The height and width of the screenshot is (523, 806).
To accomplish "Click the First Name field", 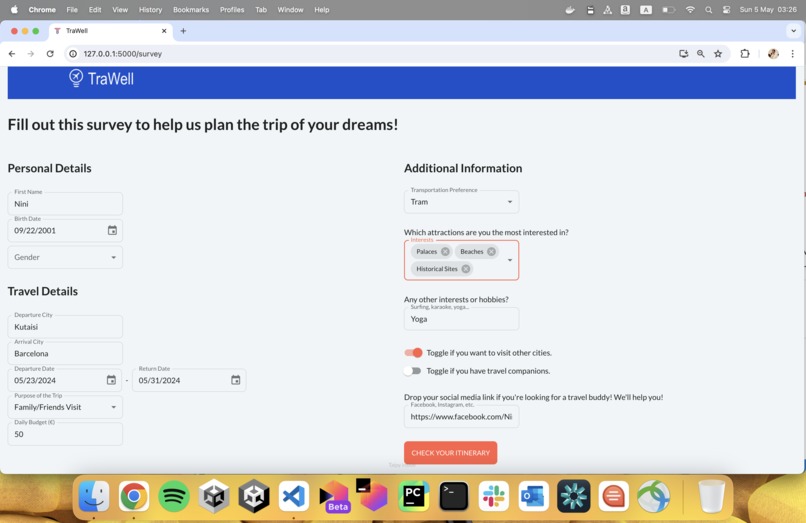I will [x=65, y=204].
